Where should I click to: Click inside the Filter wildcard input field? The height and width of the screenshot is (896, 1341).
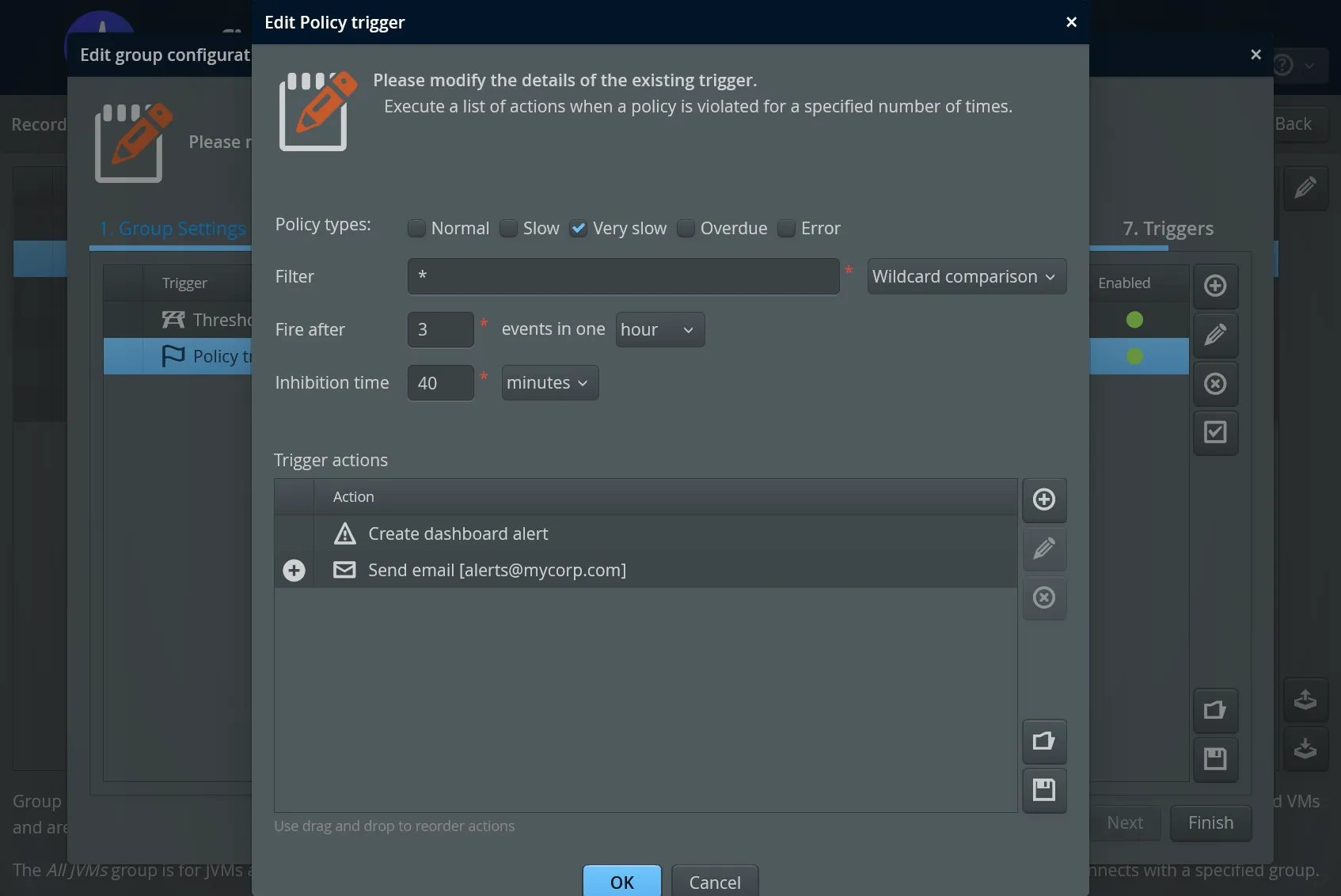click(x=623, y=276)
